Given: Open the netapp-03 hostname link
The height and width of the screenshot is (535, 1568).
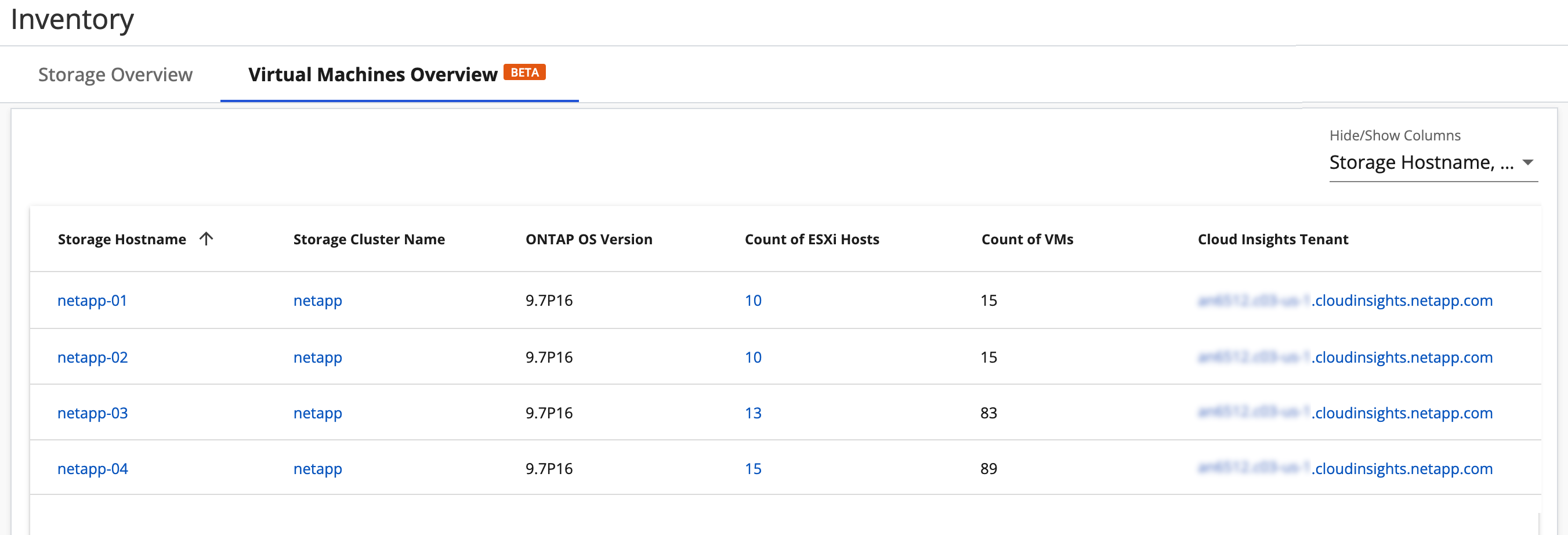Looking at the screenshot, I should pos(92,413).
